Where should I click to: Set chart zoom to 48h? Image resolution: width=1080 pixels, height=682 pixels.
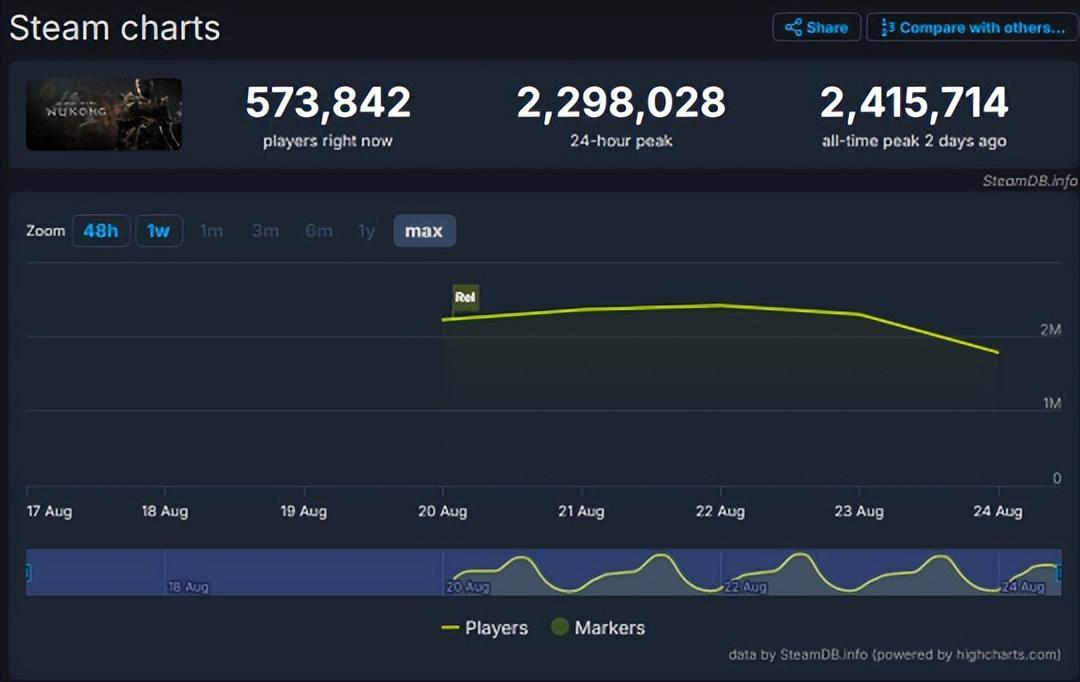pos(101,231)
